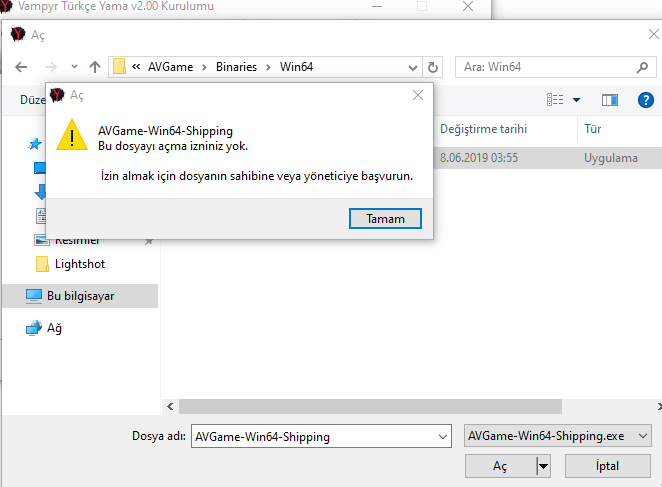Open the Aç button split arrow
The width and height of the screenshot is (662, 487).
[543, 466]
